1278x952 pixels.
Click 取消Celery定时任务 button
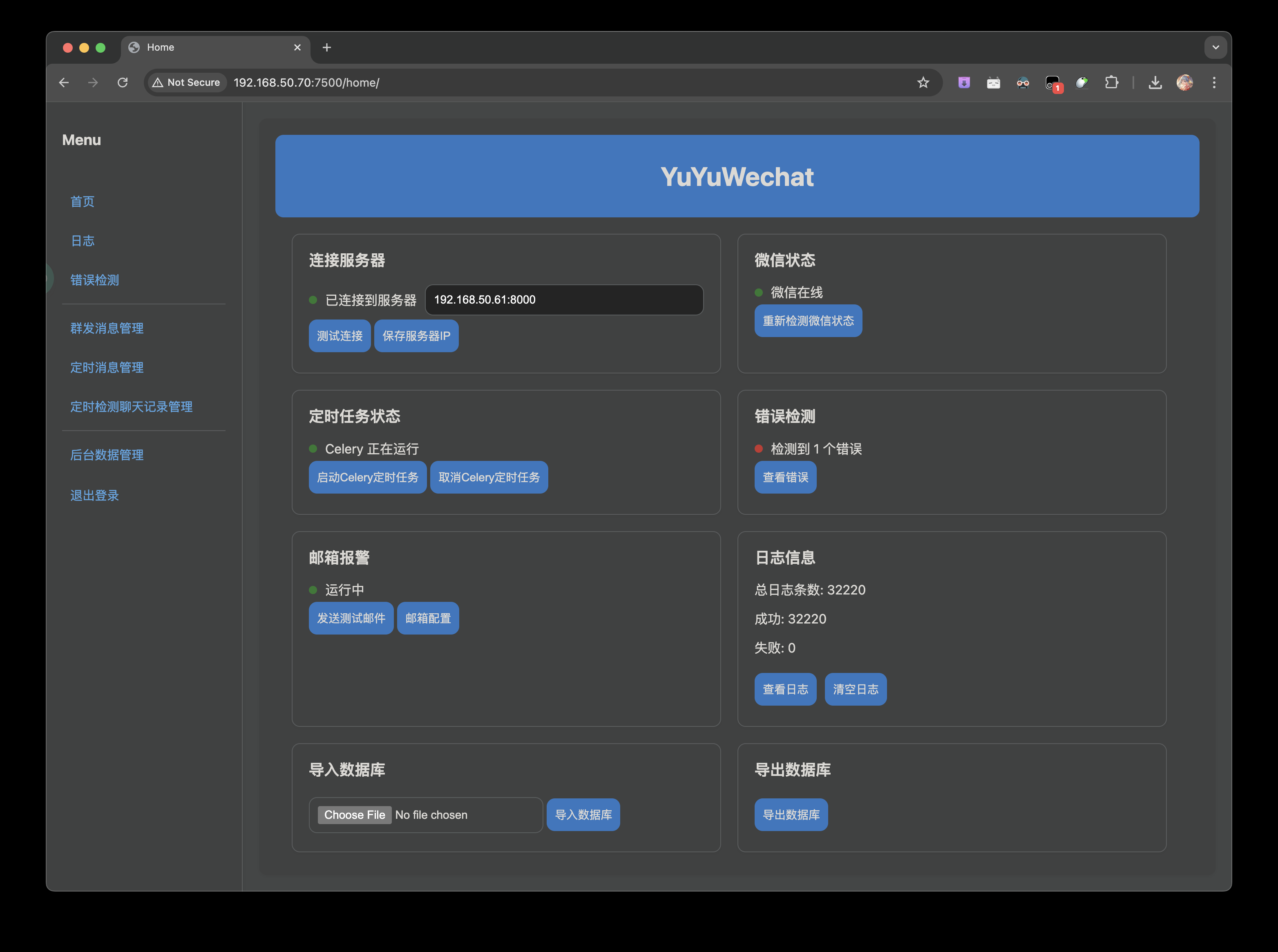[489, 477]
